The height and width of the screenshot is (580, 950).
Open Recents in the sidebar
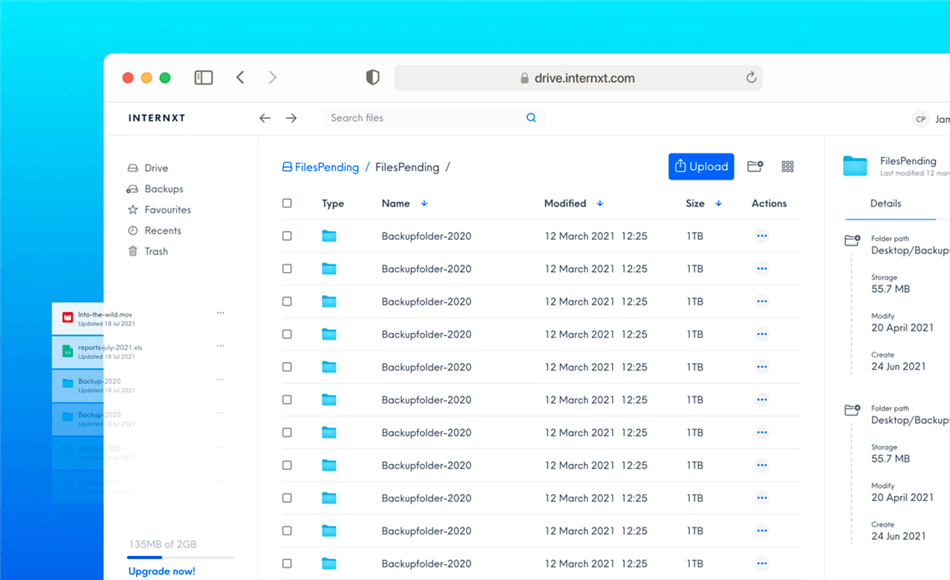(154, 230)
